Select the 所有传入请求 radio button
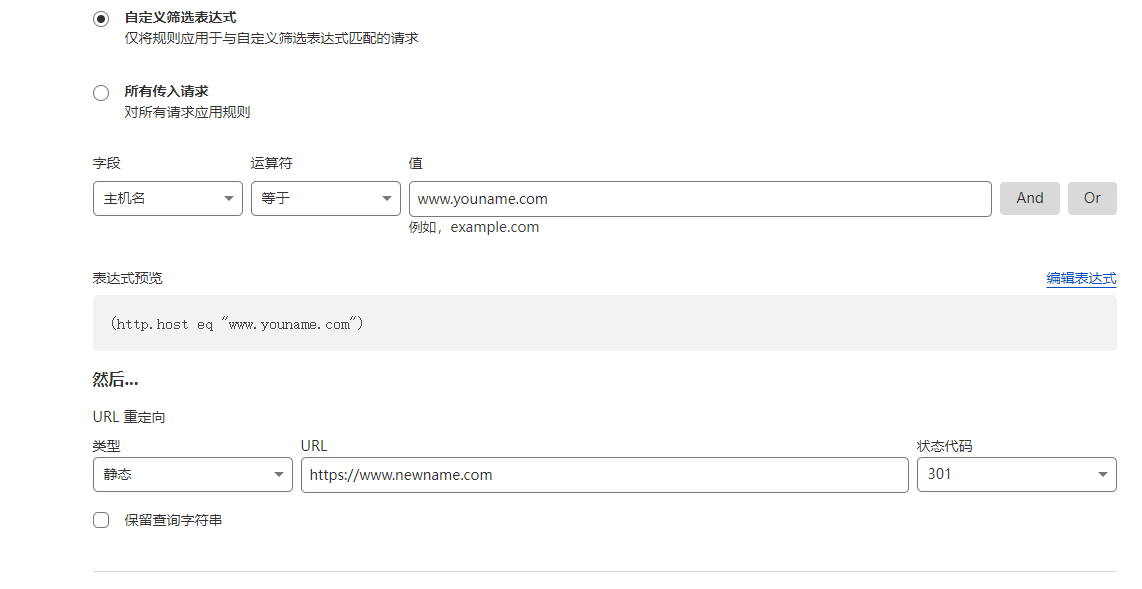This screenshot has width=1142, height=589. [101, 93]
